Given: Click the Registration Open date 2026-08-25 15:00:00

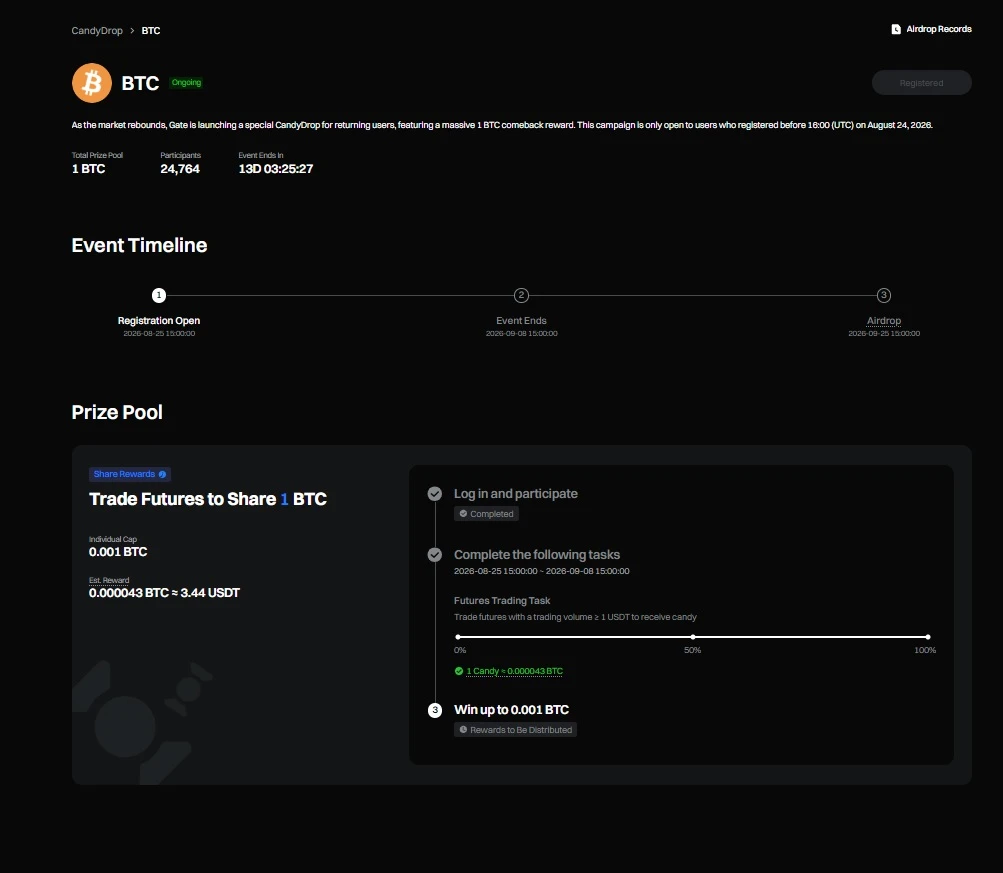Looking at the screenshot, I should point(159,333).
